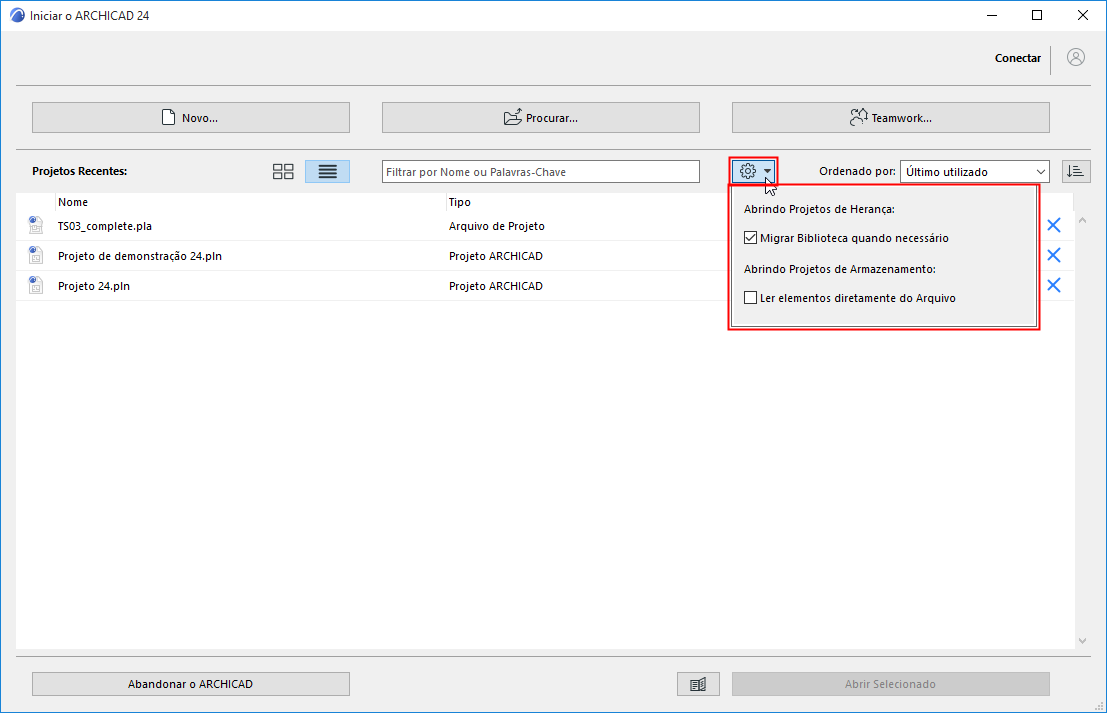The height and width of the screenshot is (713, 1107).
Task: Click Abrir Selecionado button
Action: pos(891,684)
